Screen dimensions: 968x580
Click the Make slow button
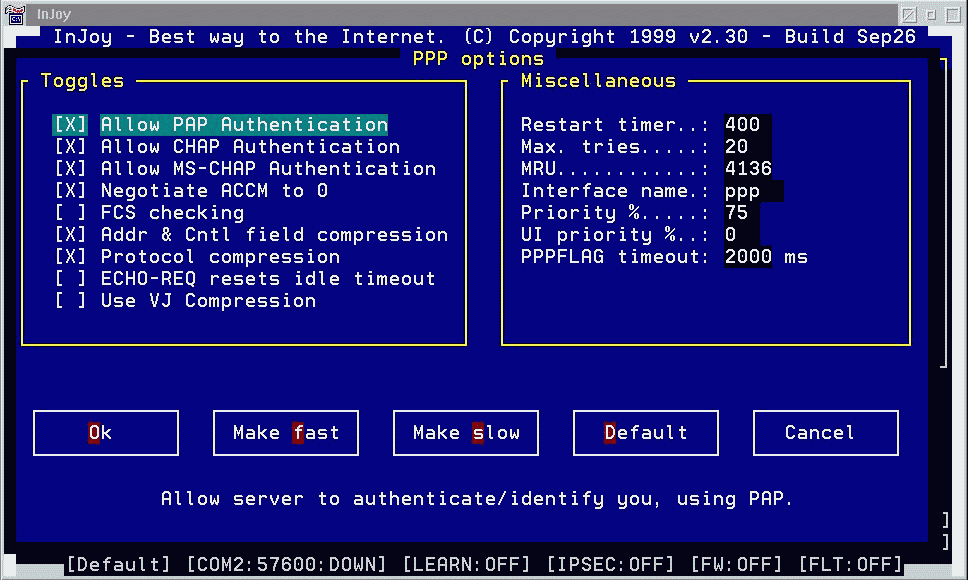click(x=466, y=433)
